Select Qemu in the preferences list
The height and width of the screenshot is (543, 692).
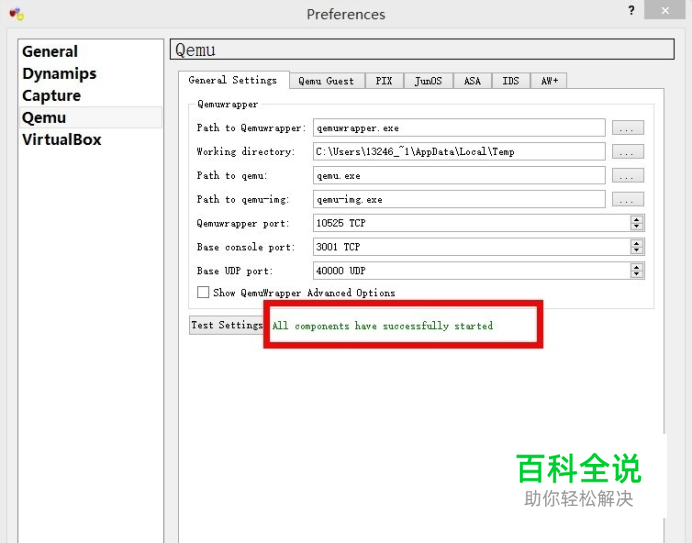(90, 117)
